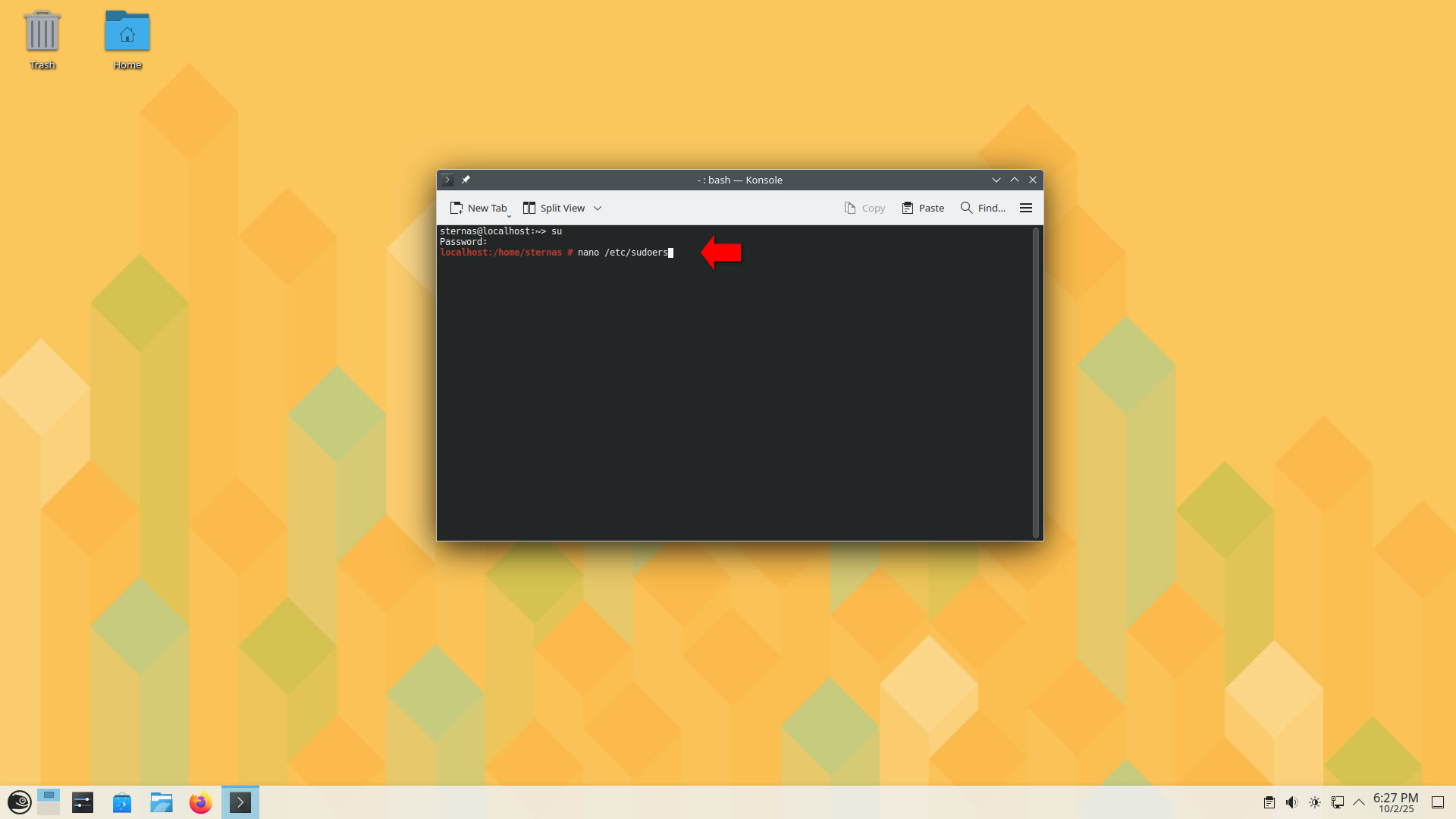Open Konsole window menu icon in titlebar
This screenshot has height=819, width=1456.
point(447,180)
